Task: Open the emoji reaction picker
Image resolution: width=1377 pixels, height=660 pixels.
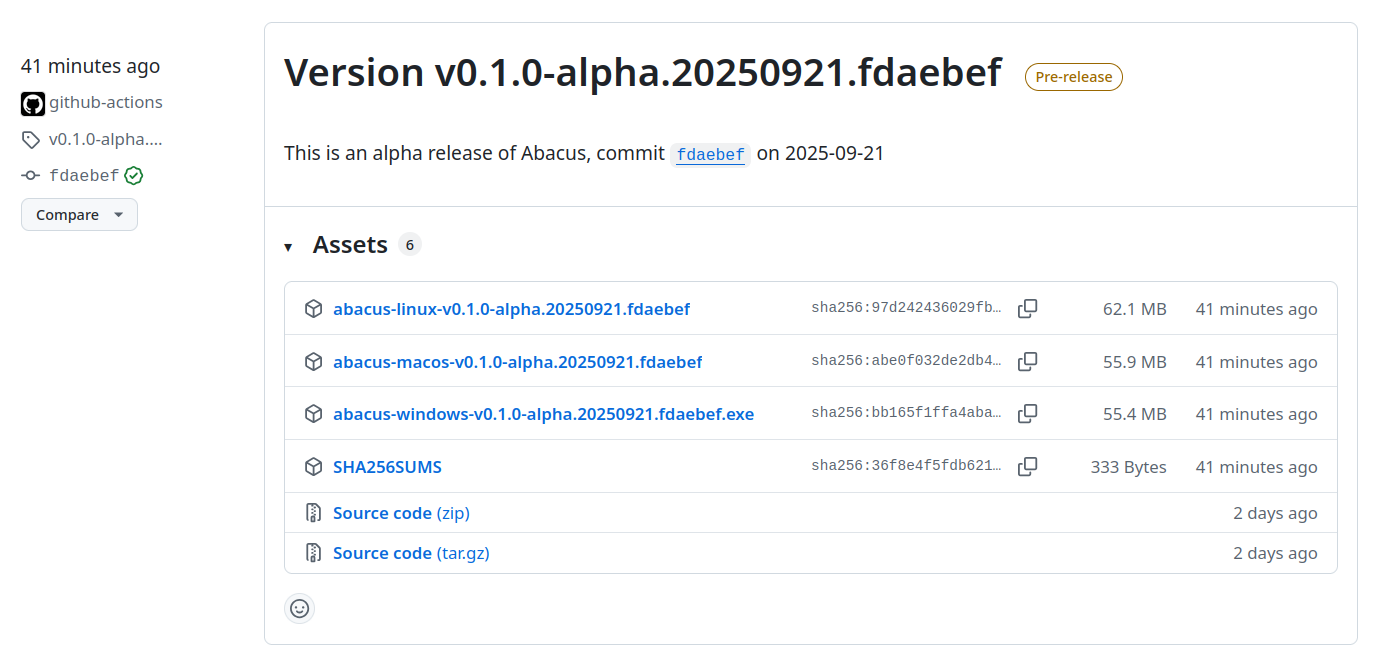Action: point(299,608)
